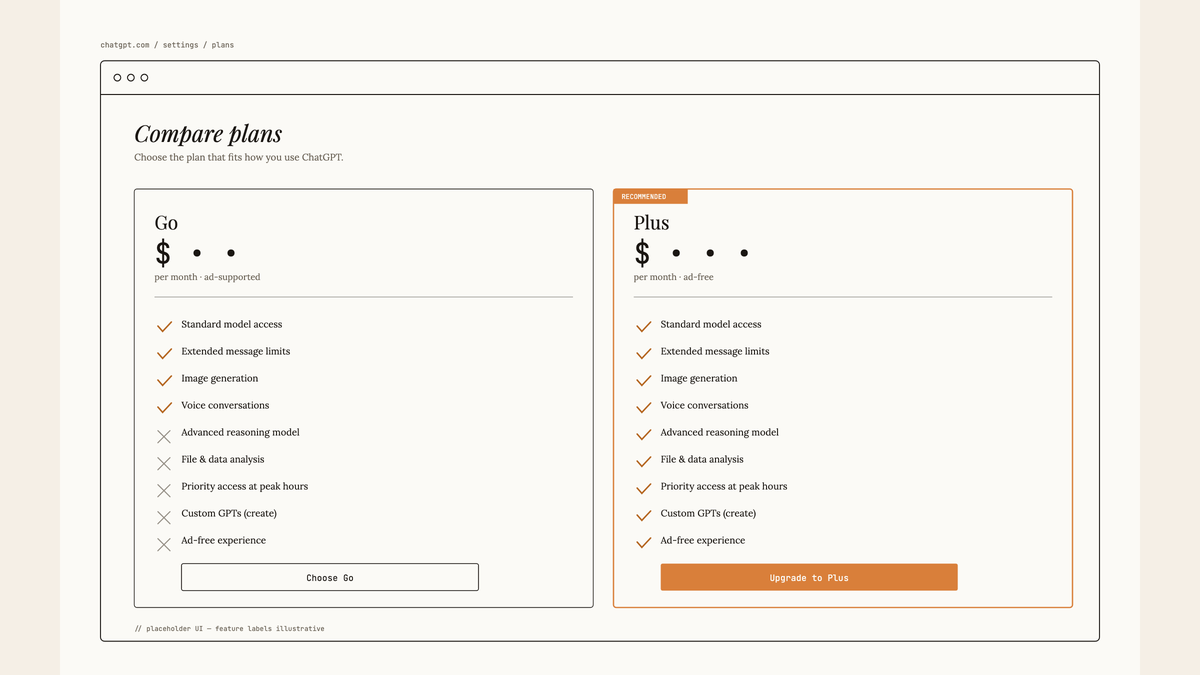Click checkmark beside Go's Extended message limits

coord(164,353)
